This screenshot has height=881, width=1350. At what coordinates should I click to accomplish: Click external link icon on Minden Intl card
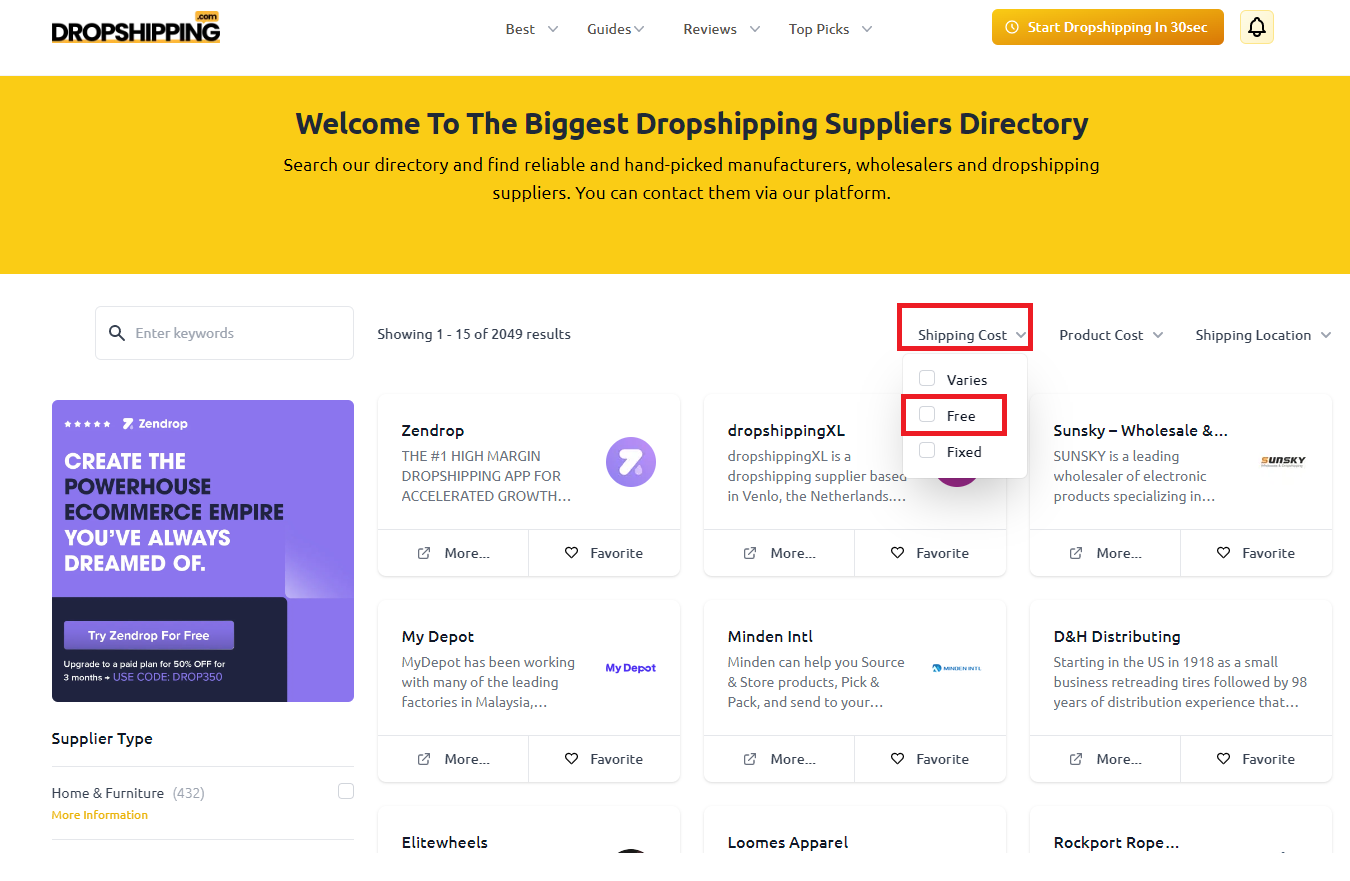click(x=750, y=759)
